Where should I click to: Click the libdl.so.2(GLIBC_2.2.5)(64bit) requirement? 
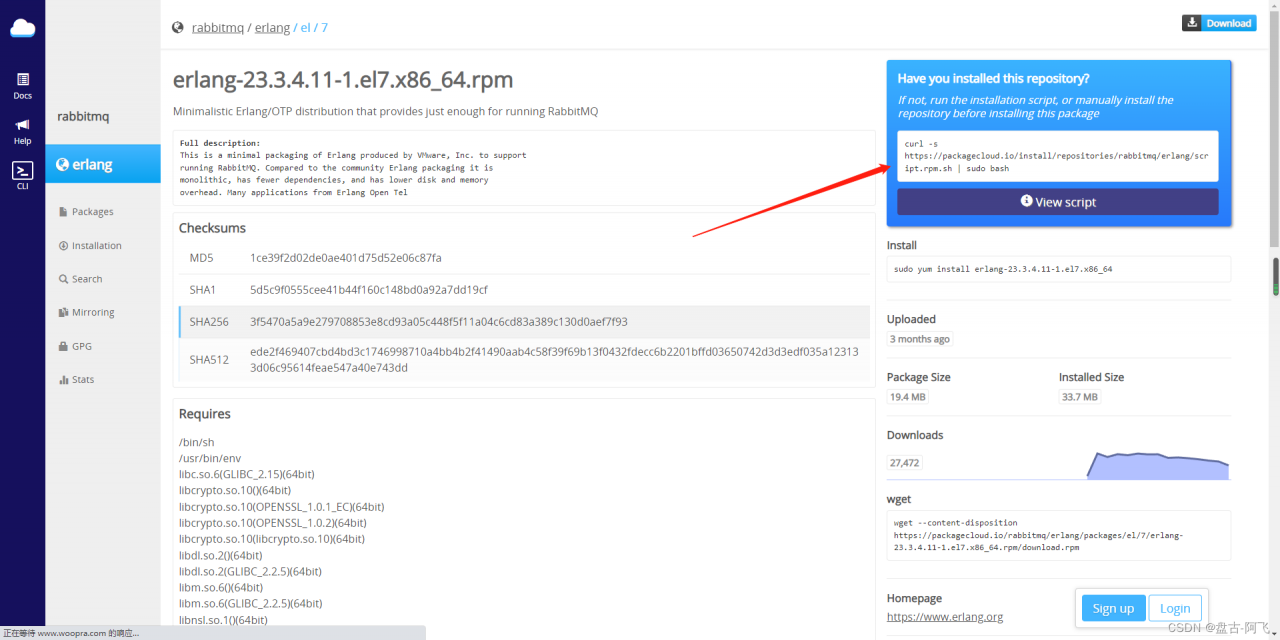250,571
